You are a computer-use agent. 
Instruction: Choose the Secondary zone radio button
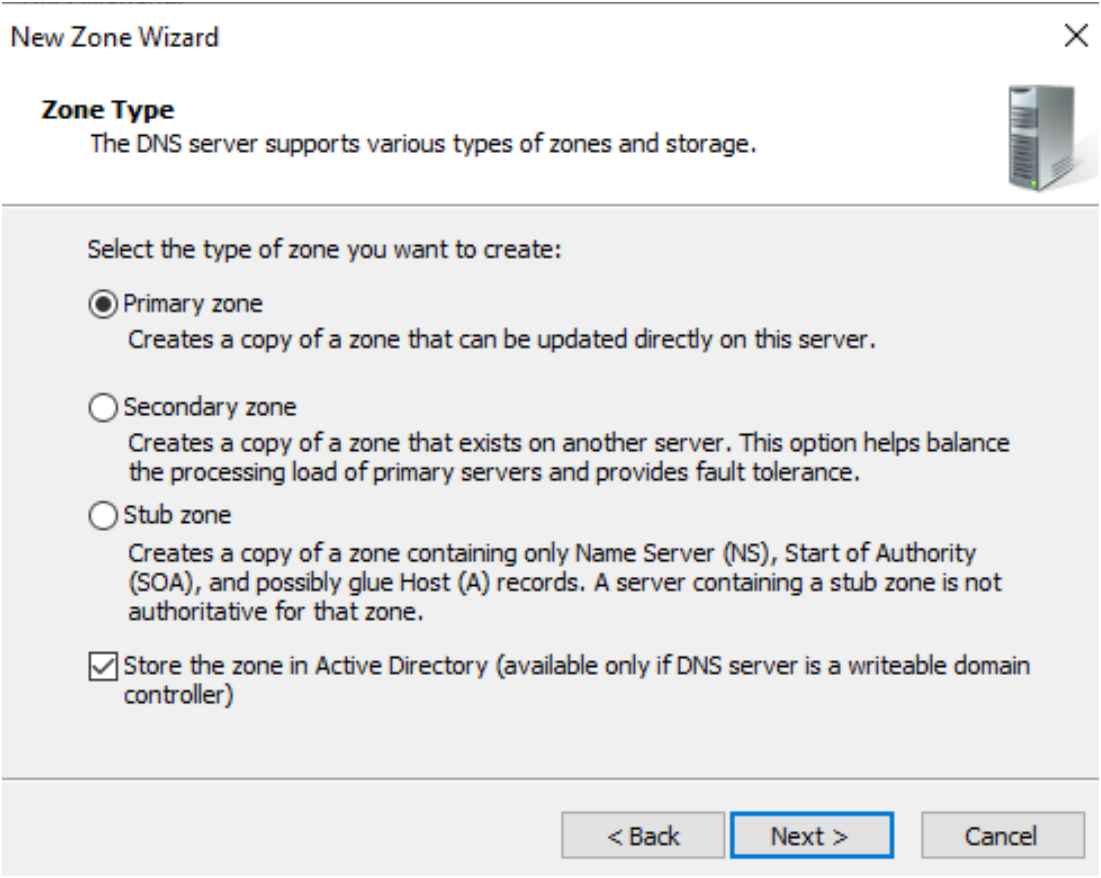[x=103, y=408]
